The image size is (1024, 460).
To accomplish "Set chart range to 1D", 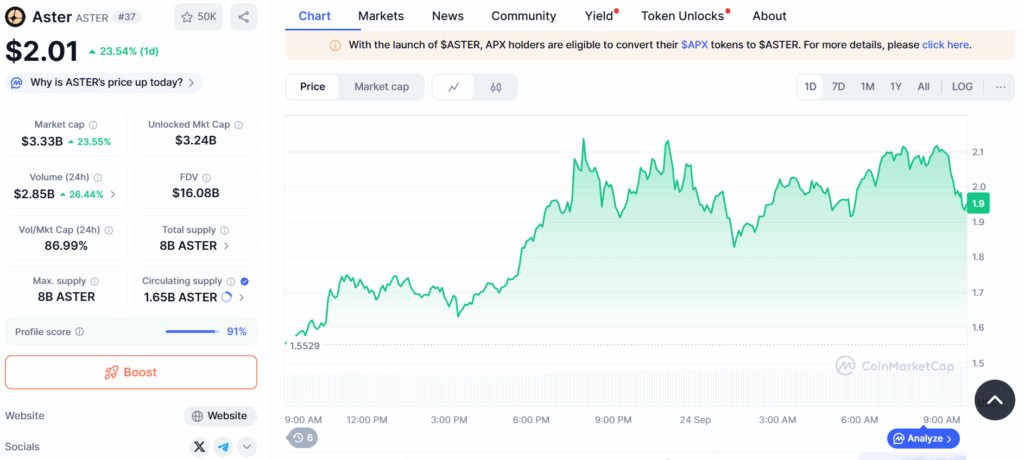I will [810, 87].
